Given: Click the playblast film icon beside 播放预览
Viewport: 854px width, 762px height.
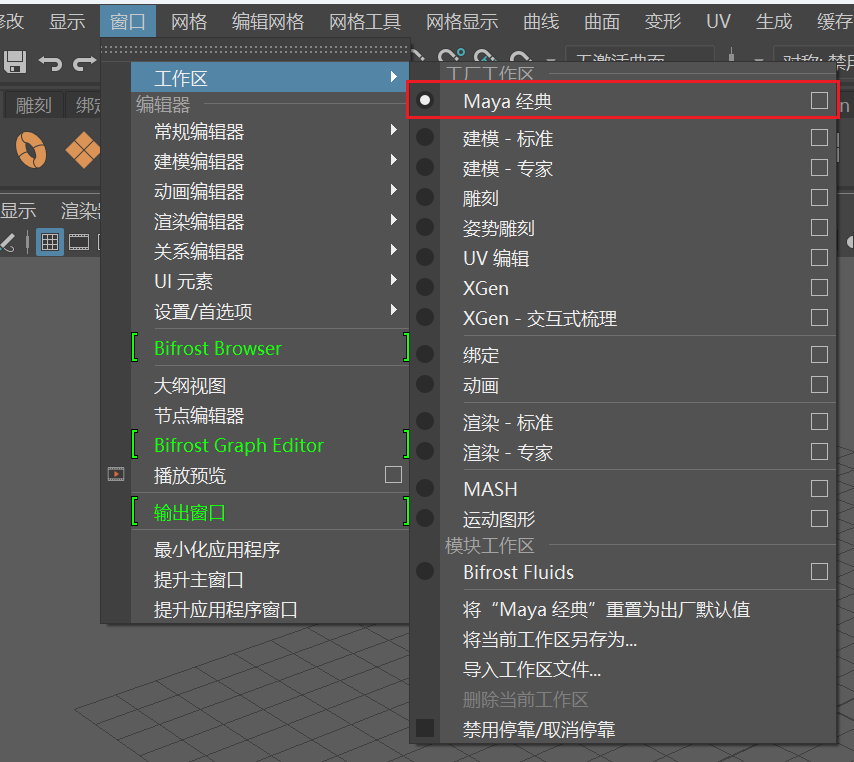Looking at the screenshot, I should tap(115, 474).
